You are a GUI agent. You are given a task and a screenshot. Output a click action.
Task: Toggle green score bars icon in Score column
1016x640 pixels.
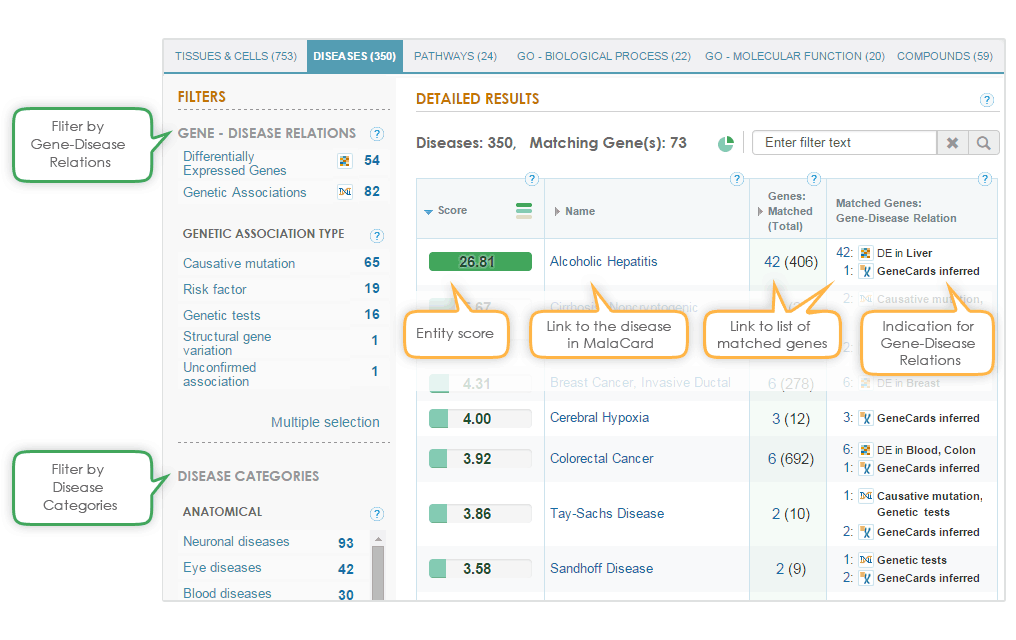523,210
